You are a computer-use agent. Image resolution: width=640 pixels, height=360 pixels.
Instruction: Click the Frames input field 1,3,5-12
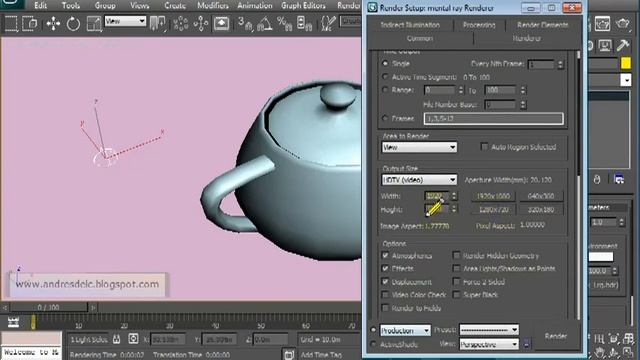click(x=493, y=118)
